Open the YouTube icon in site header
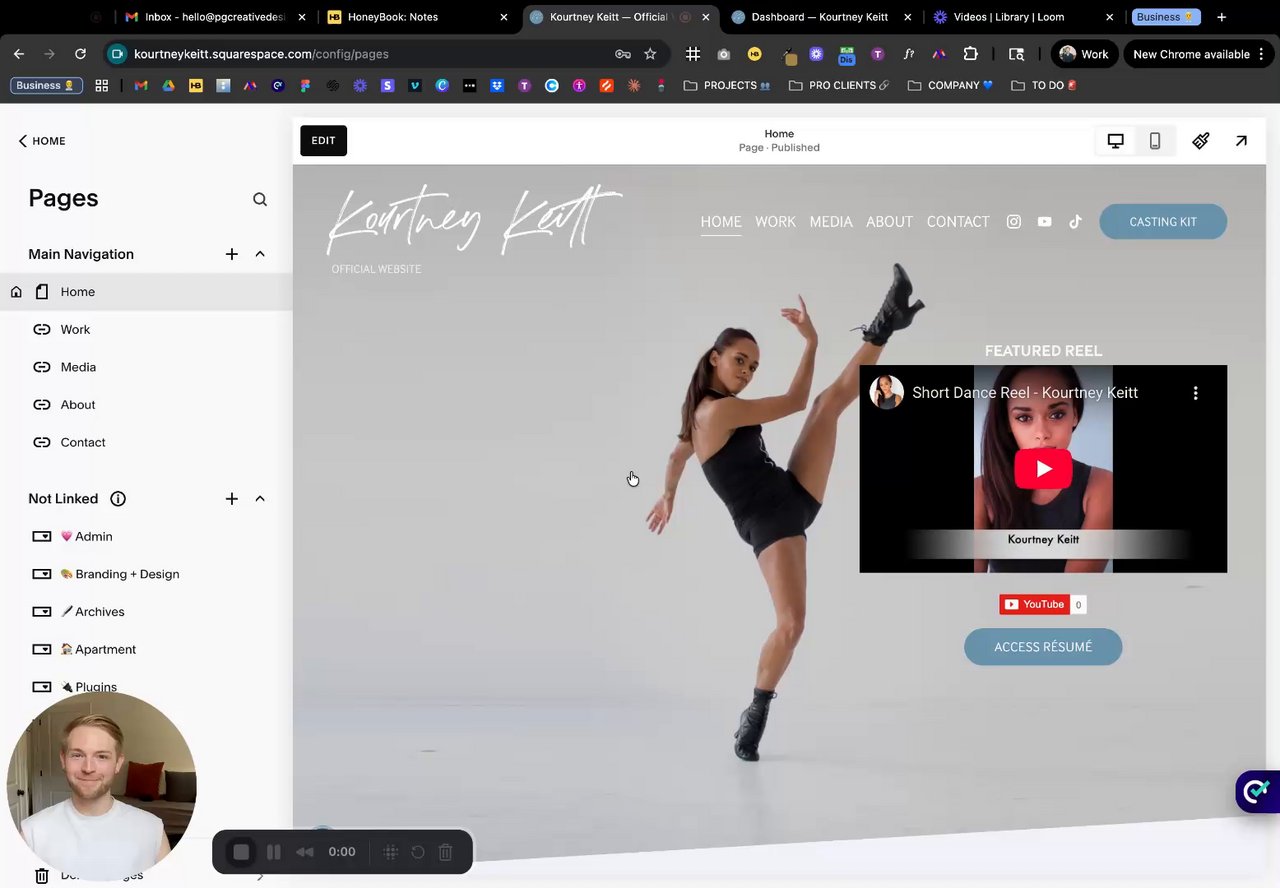1280x888 pixels. point(1045,222)
